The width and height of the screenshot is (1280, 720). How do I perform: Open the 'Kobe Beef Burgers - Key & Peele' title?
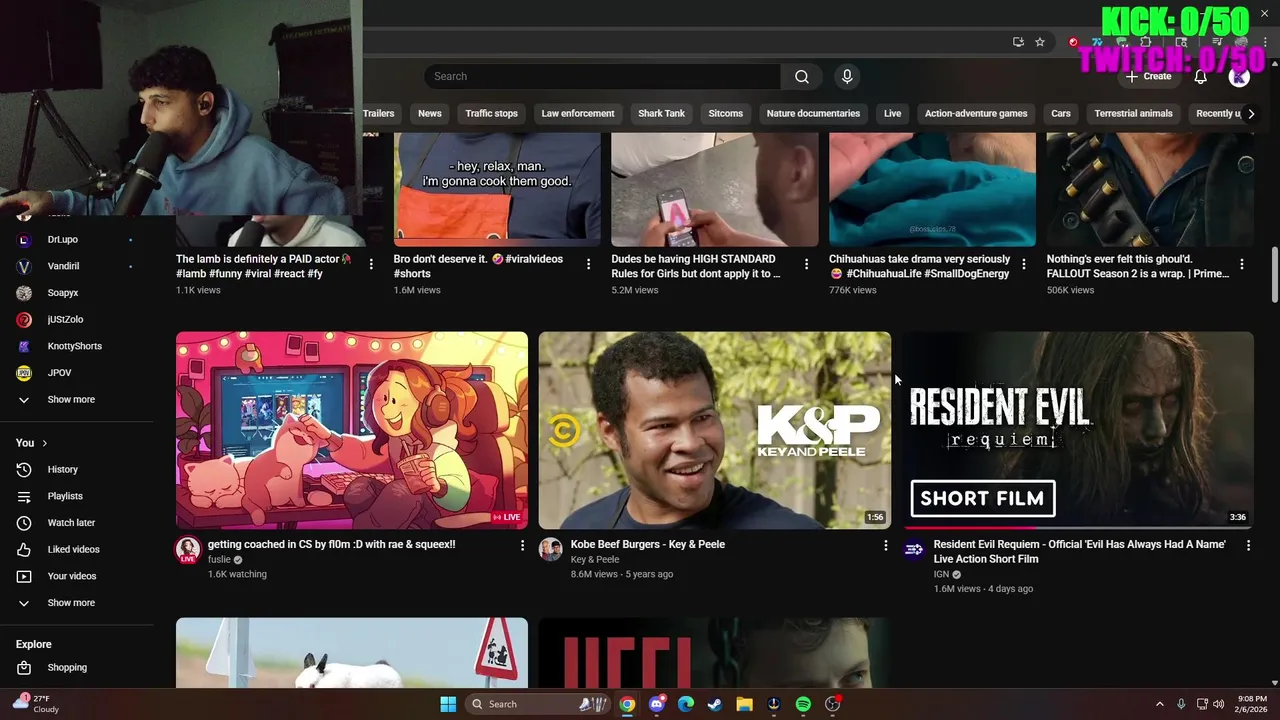coord(647,544)
